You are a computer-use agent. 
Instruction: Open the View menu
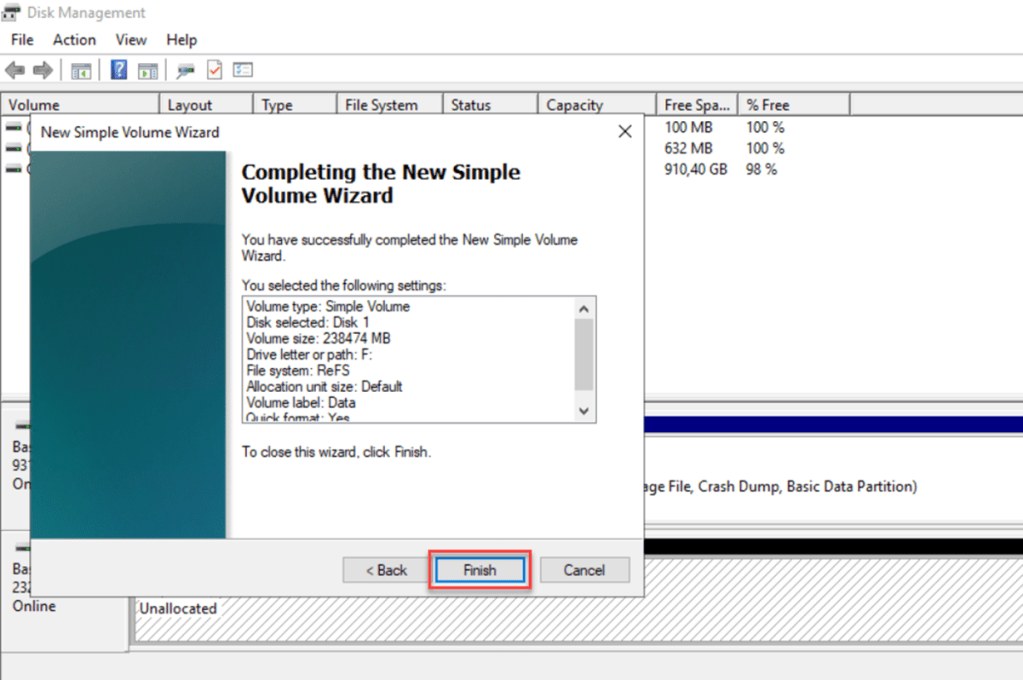pyautogui.click(x=131, y=40)
